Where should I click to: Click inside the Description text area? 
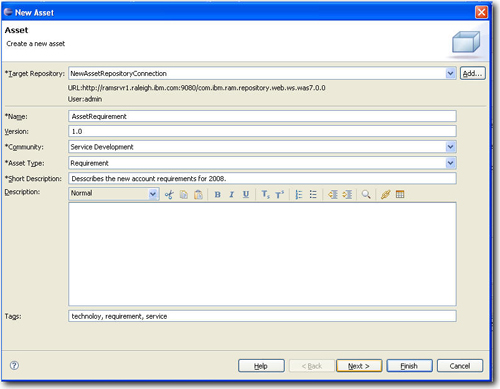pyautogui.click(x=262, y=254)
